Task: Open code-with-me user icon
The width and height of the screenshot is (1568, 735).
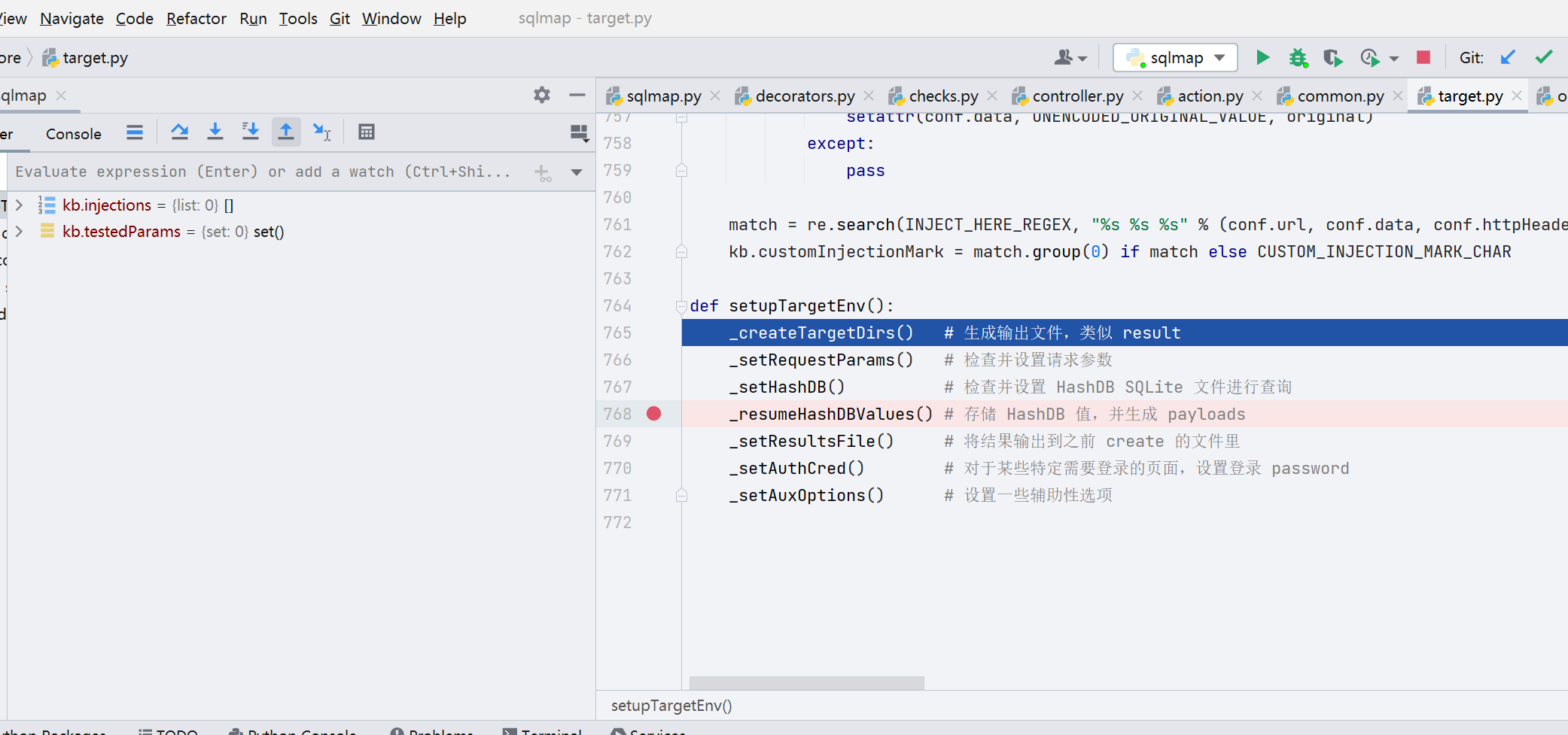Action: tap(1064, 57)
